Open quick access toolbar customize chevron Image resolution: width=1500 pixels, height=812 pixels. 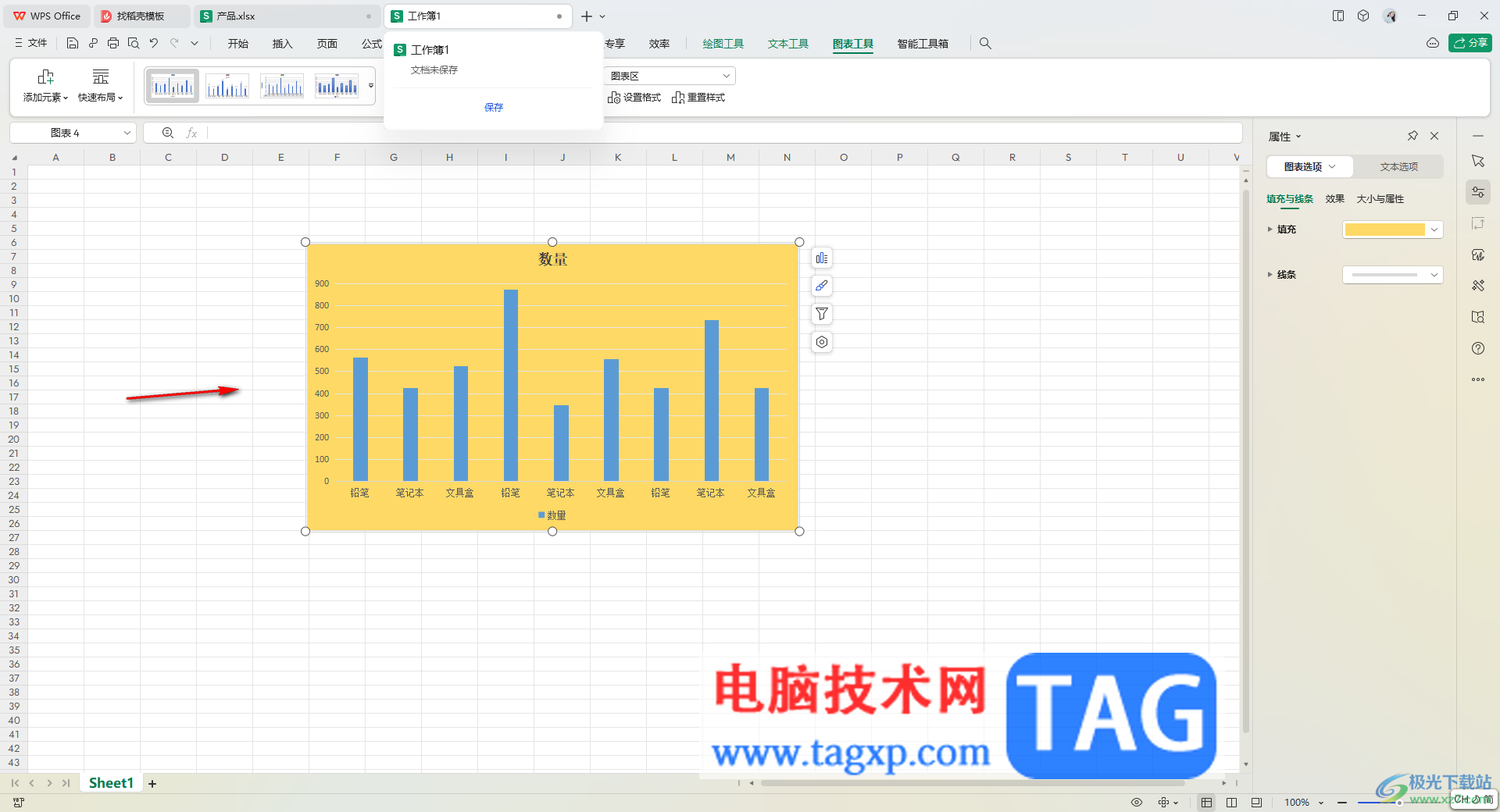195,44
